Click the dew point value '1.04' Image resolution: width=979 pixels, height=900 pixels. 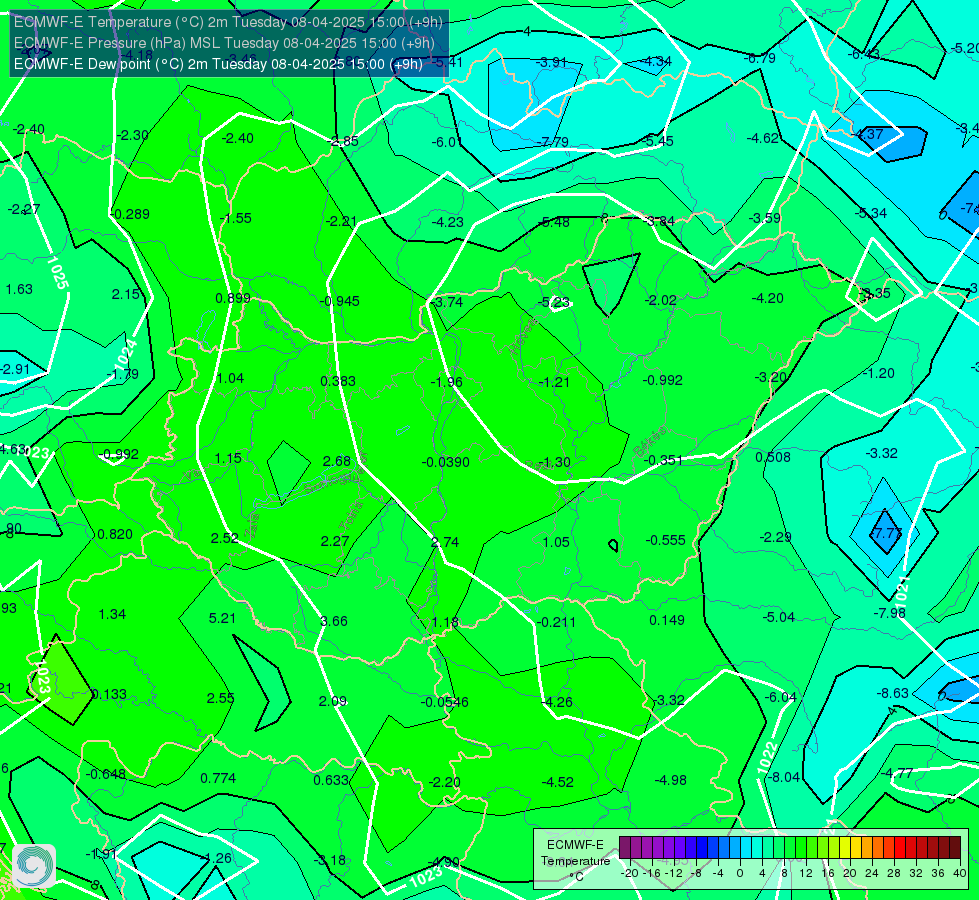click(x=230, y=378)
